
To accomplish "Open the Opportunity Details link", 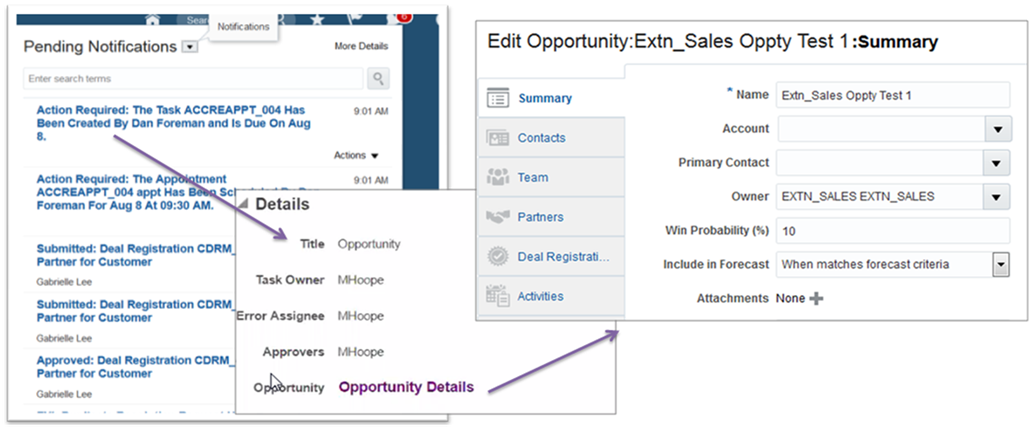I will click(x=406, y=387).
